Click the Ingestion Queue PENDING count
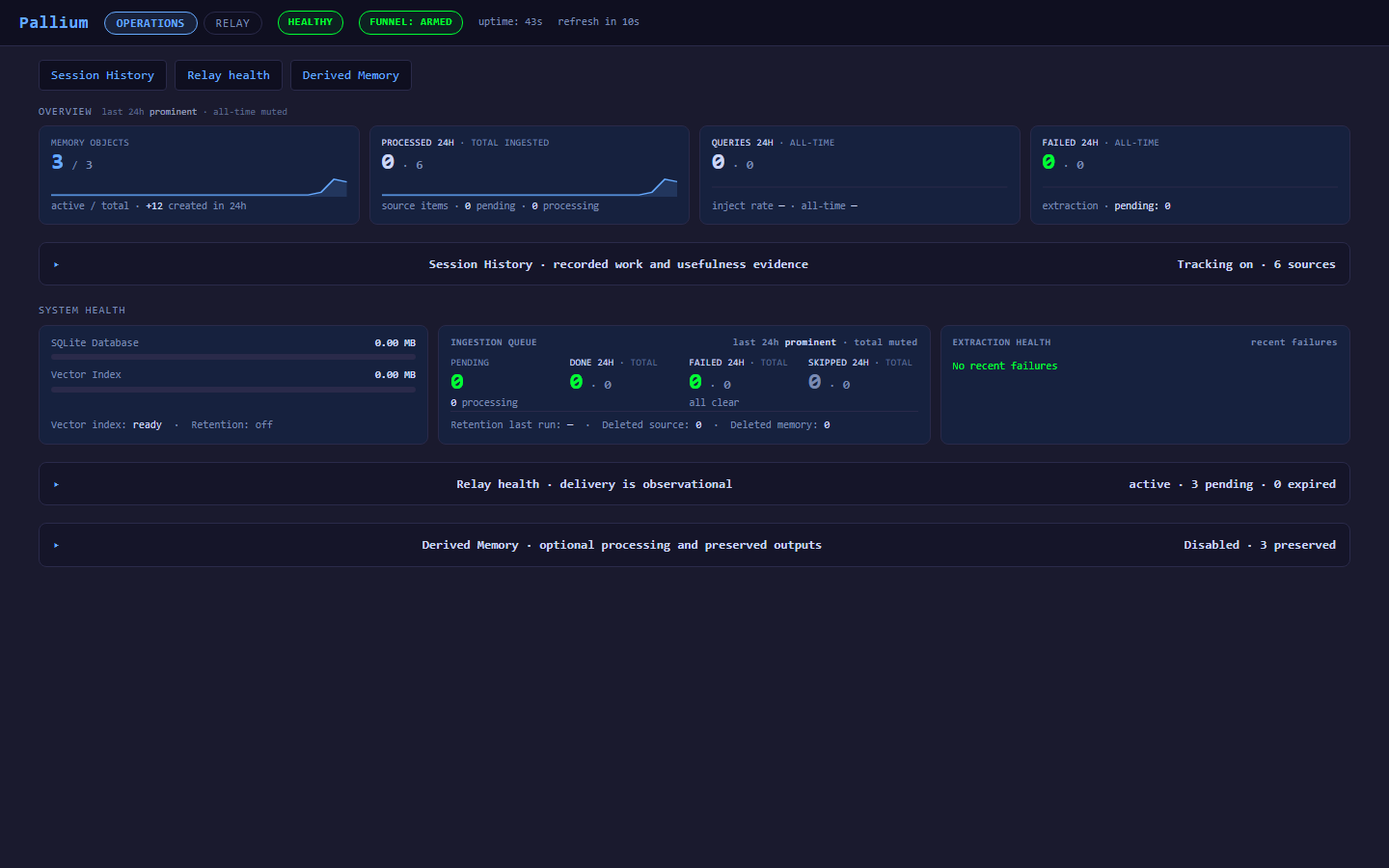Image resolution: width=1389 pixels, height=868 pixels. coord(457,382)
